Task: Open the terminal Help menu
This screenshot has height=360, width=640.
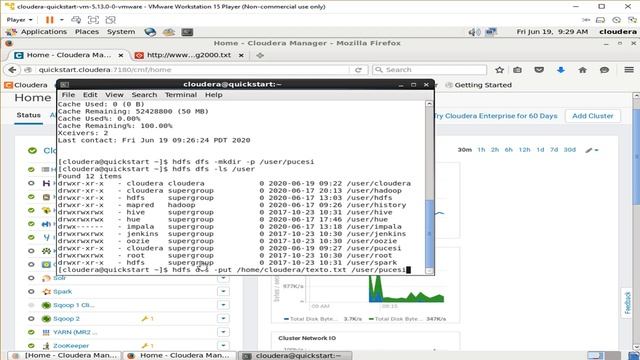Action: [x=213, y=95]
